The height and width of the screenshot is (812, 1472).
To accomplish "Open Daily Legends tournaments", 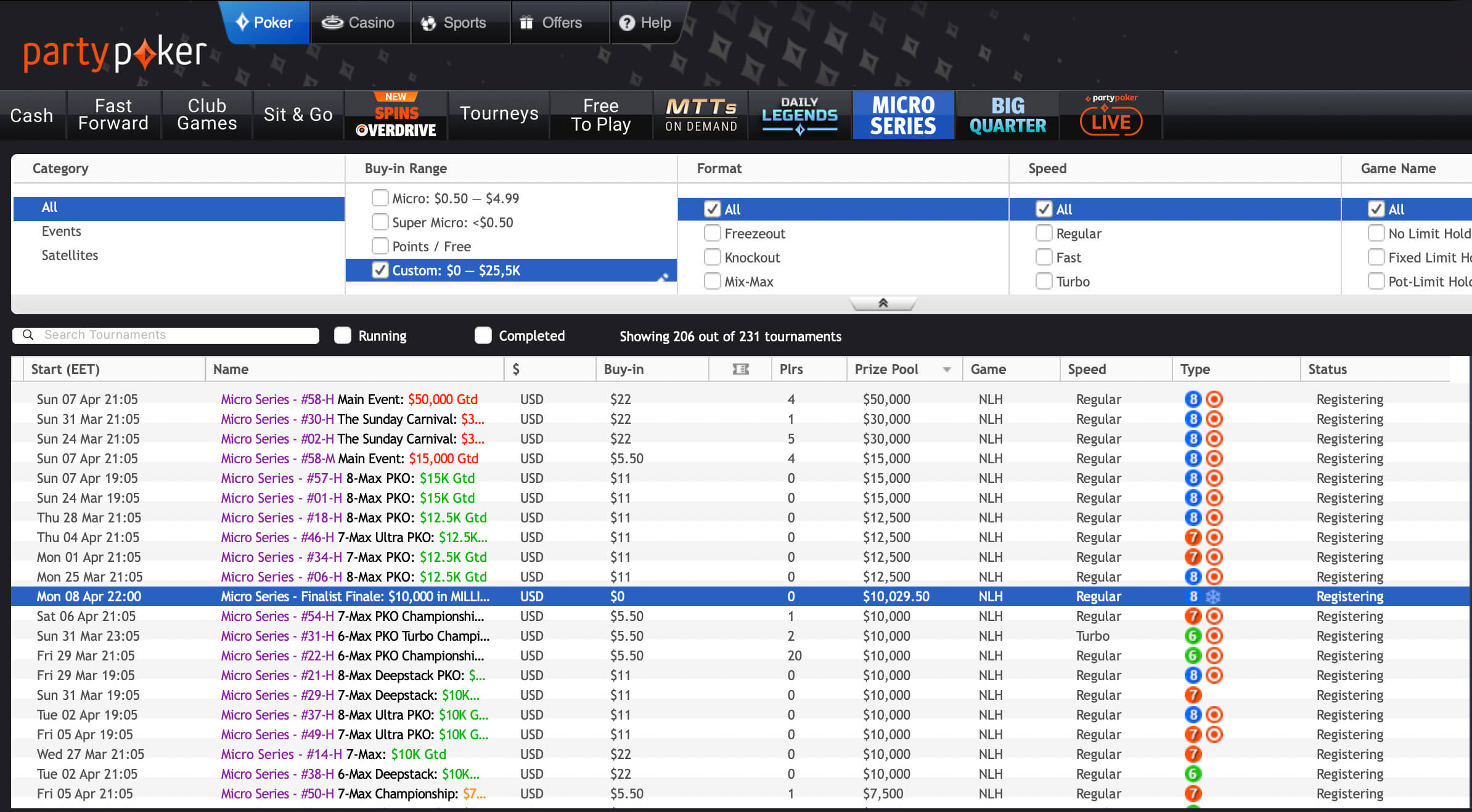I will click(x=799, y=115).
